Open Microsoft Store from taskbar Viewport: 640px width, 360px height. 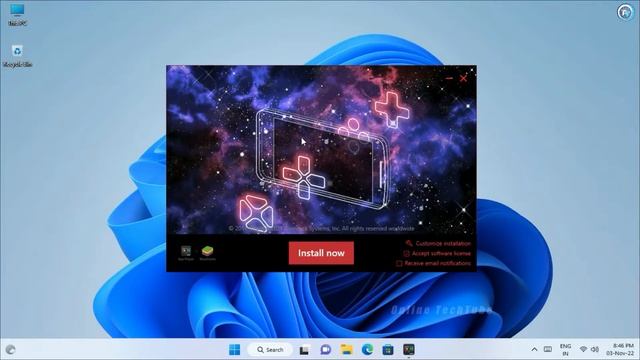(388, 349)
